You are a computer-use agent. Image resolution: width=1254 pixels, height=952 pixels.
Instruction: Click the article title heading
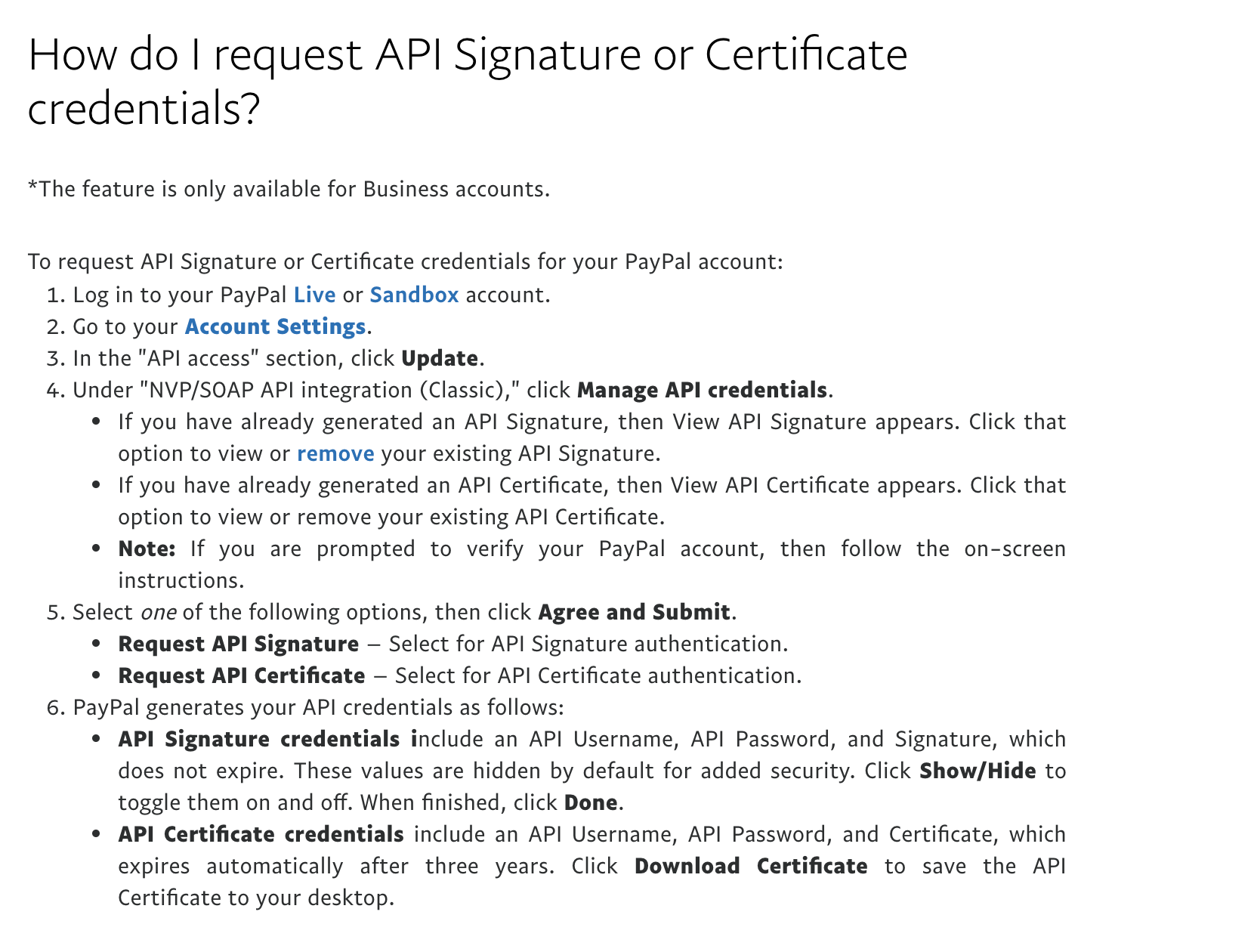click(467, 81)
